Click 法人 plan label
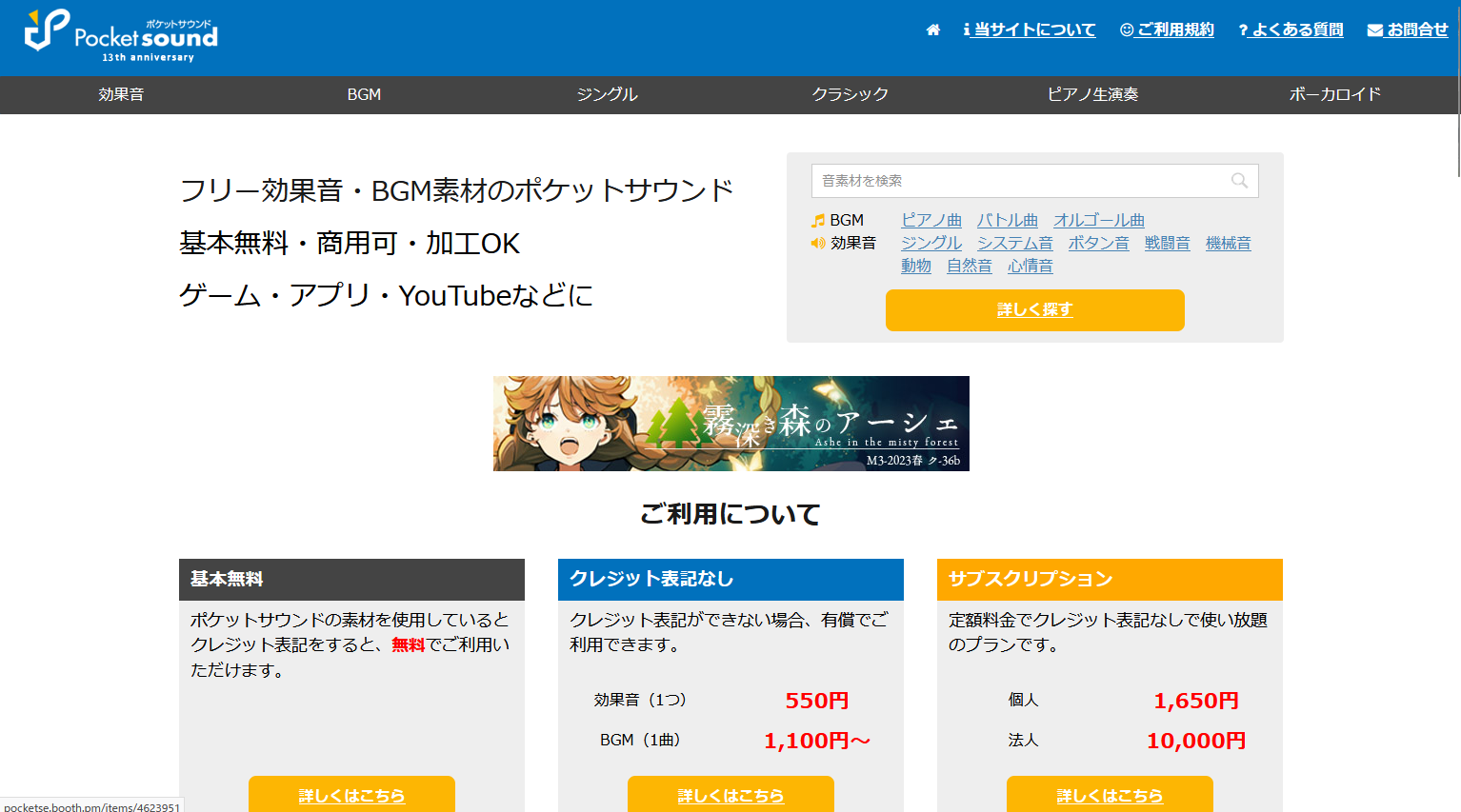Screen dimensions: 1461x812 [x=1023, y=740]
